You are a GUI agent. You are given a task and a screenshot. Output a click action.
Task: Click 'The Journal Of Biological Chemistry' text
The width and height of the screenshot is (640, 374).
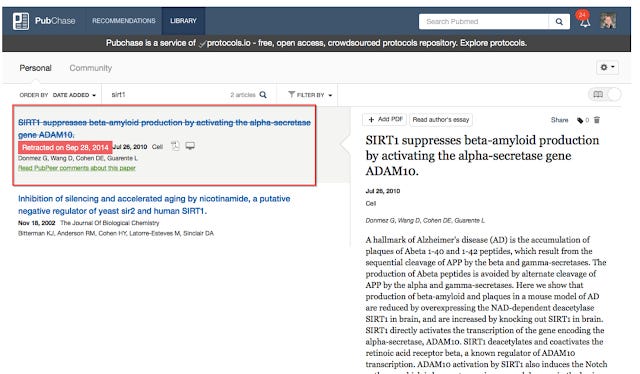(110, 223)
